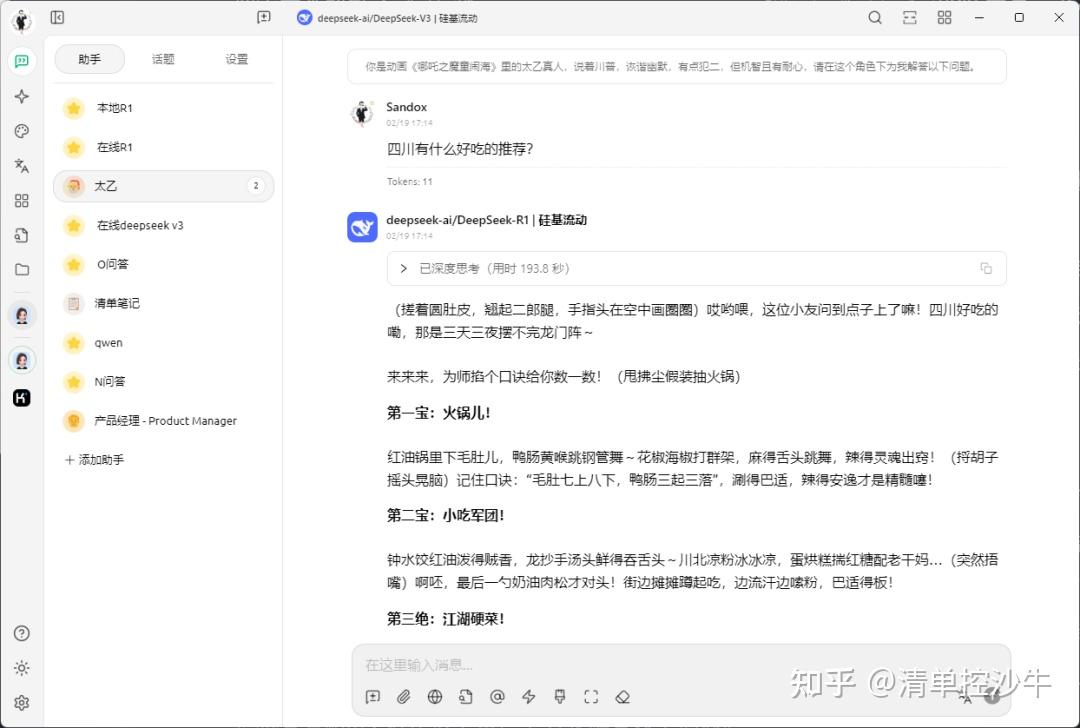Open the four-squares icon in the title bar

944,17
